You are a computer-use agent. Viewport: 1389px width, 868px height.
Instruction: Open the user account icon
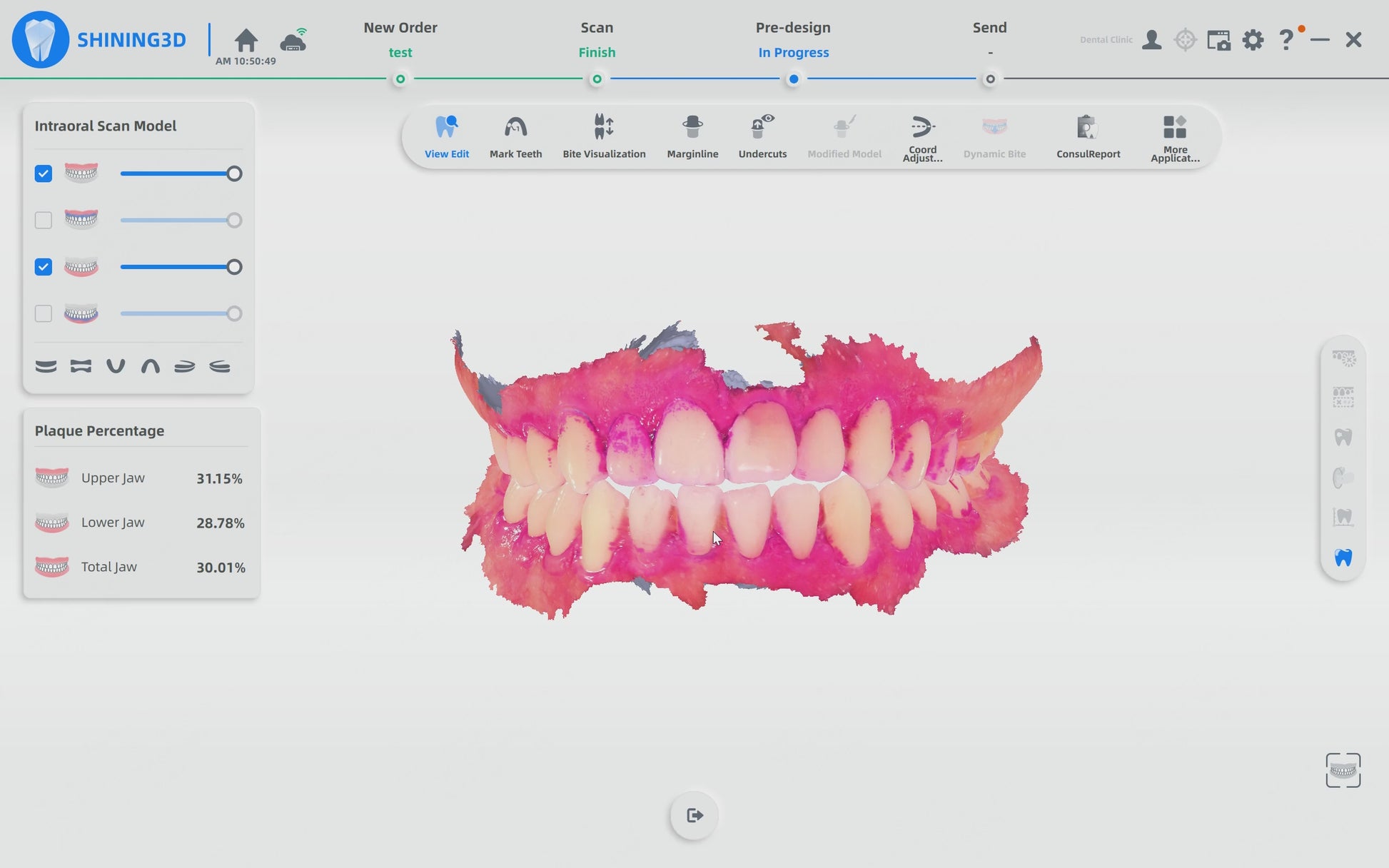coord(1151,40)
